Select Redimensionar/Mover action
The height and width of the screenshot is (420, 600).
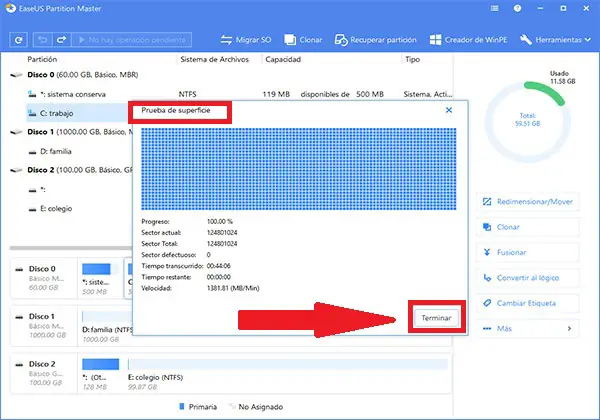pyautogui.click(x=528, y=202)
